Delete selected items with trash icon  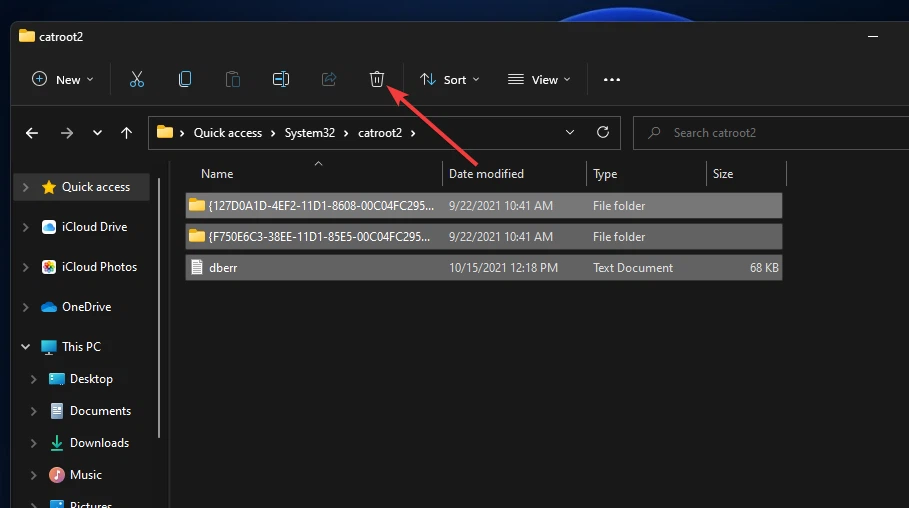[x=376, y=79]
